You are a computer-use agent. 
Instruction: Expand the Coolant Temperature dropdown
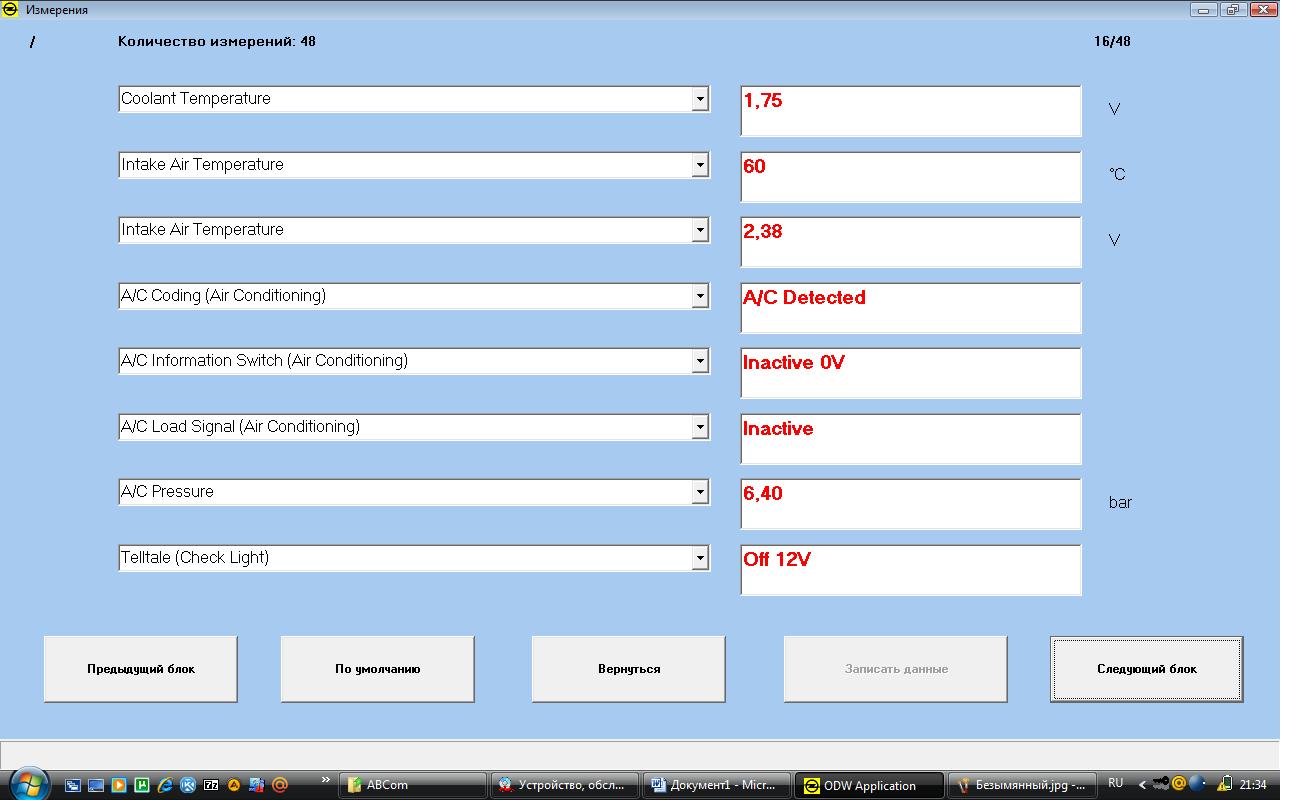point(700,99)
